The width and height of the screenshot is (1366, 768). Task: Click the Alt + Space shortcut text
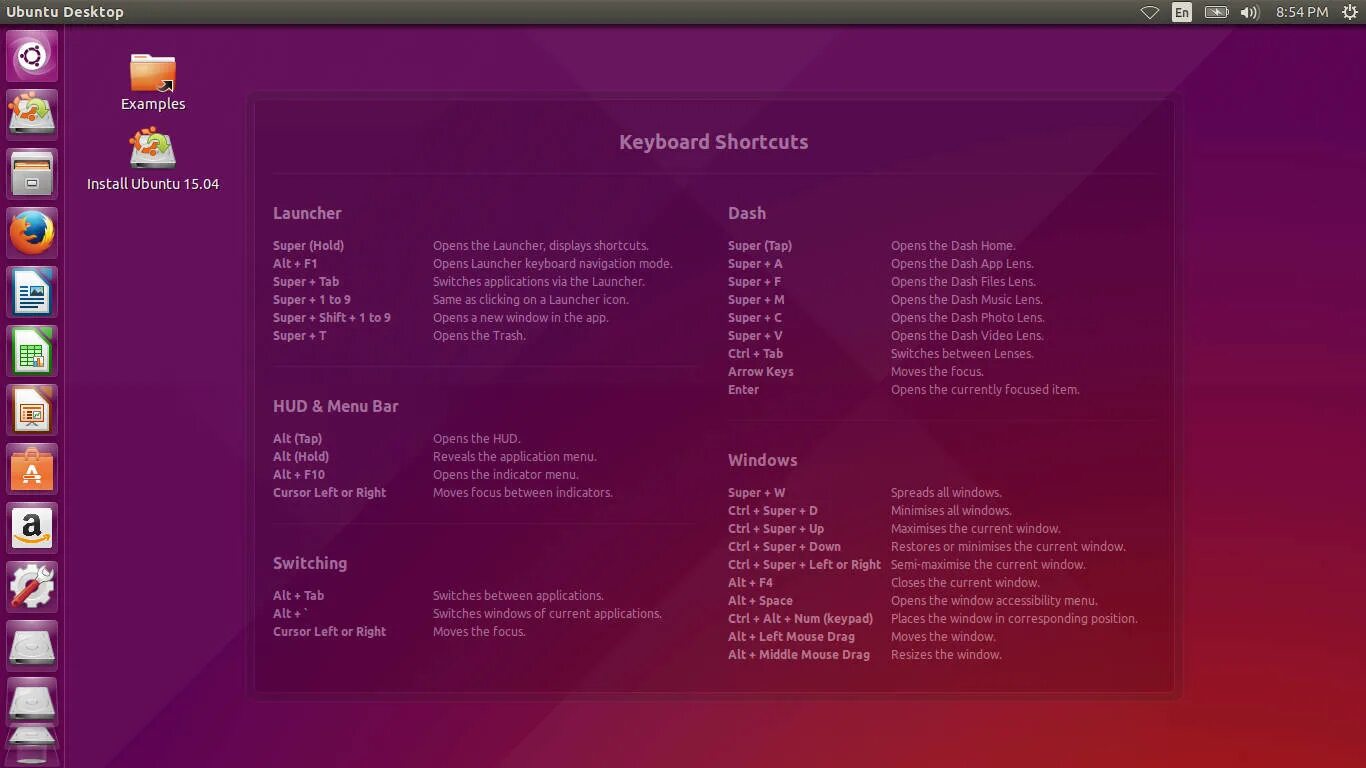pos(761,601)
